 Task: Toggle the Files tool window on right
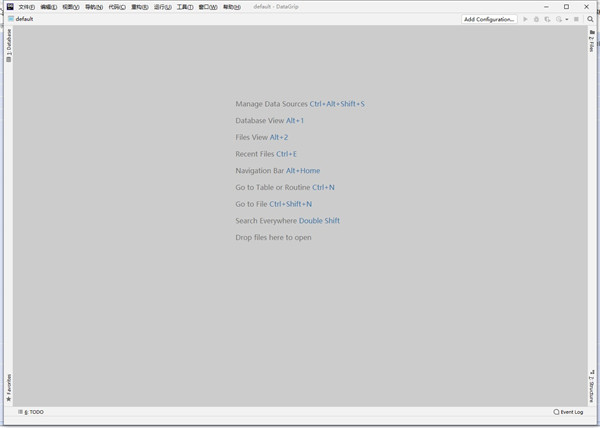pos(591,42)
